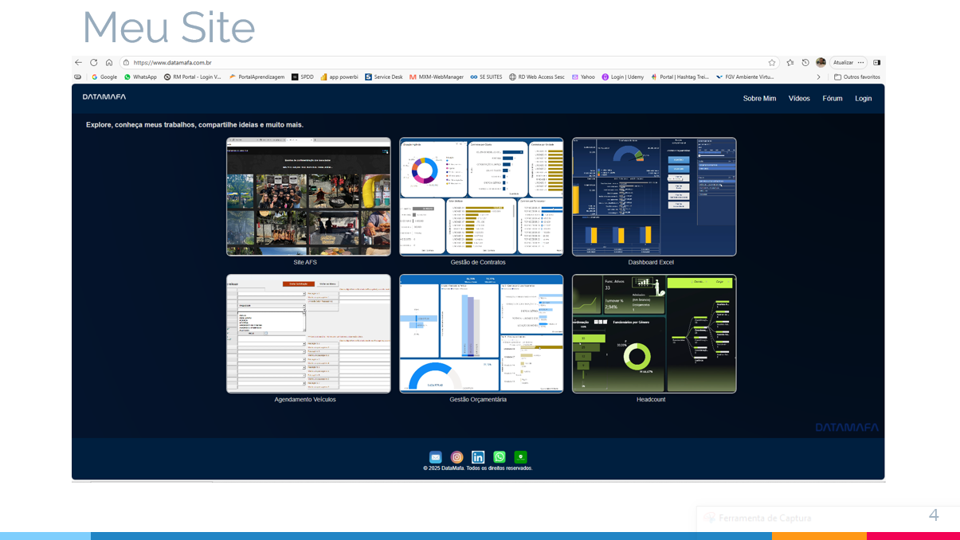Click the browser back arrow

click(x=79, y=62)
